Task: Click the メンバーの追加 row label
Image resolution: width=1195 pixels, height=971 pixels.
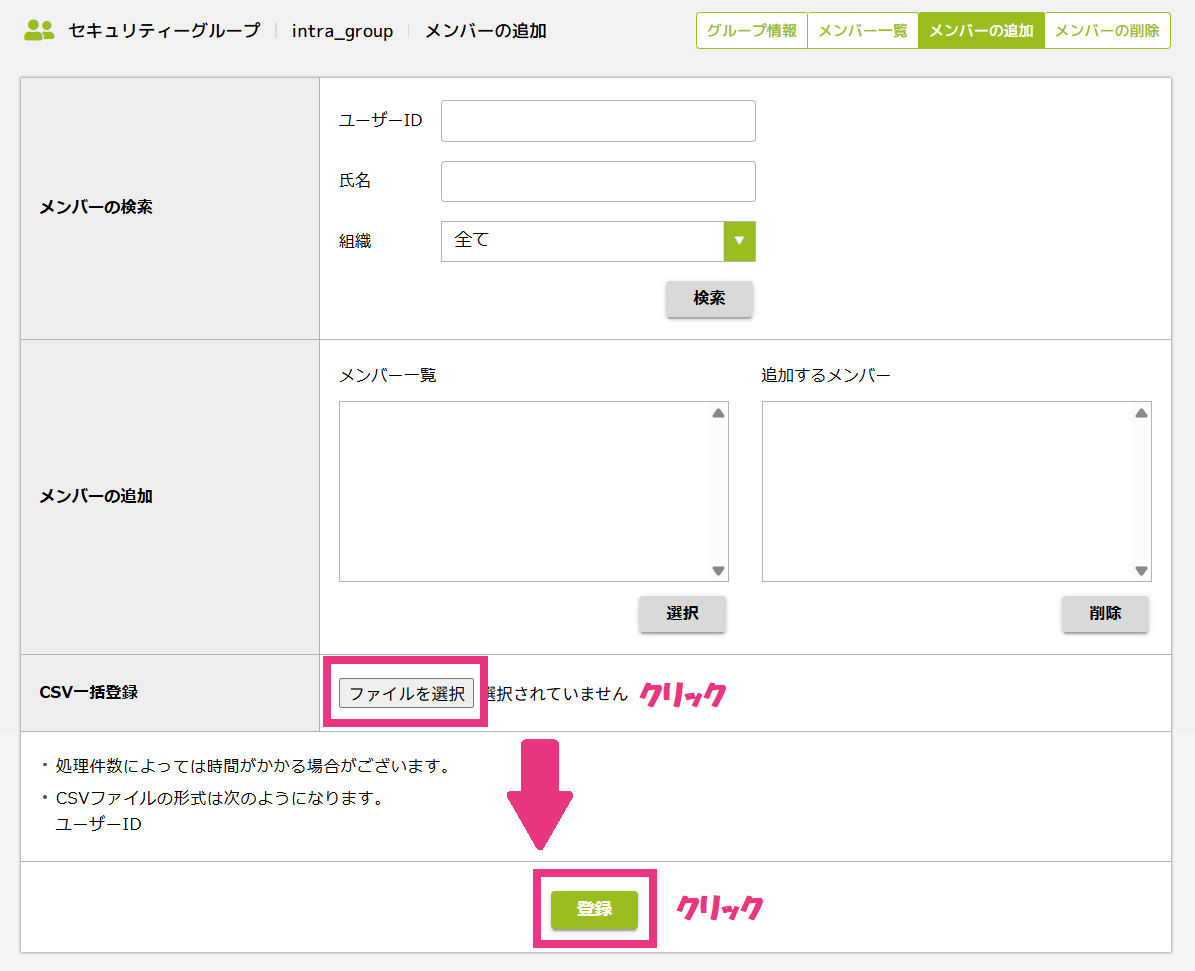Action: [96, 496]
